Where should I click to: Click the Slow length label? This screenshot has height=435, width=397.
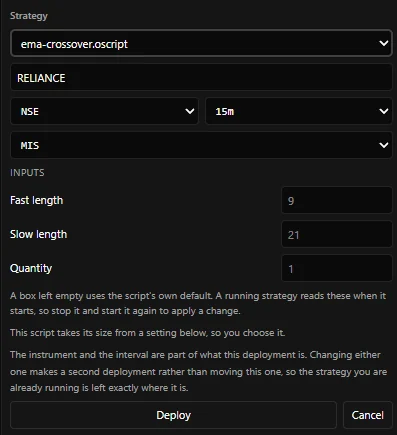tap(38, 234)
